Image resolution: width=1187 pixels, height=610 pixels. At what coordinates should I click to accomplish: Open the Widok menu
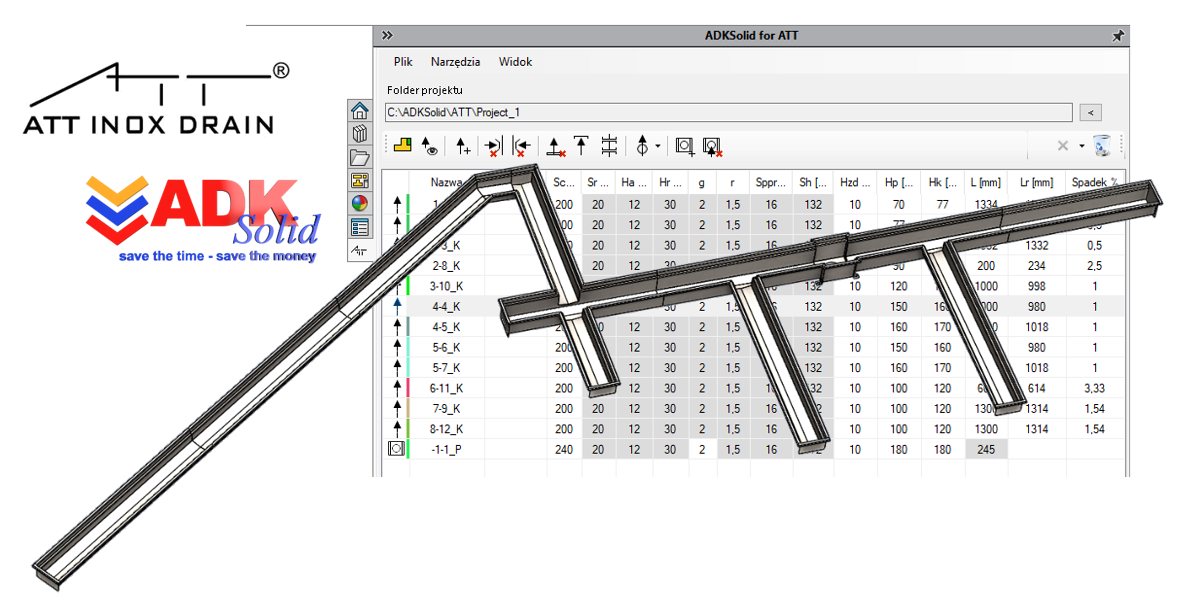[x=515, y=62]
